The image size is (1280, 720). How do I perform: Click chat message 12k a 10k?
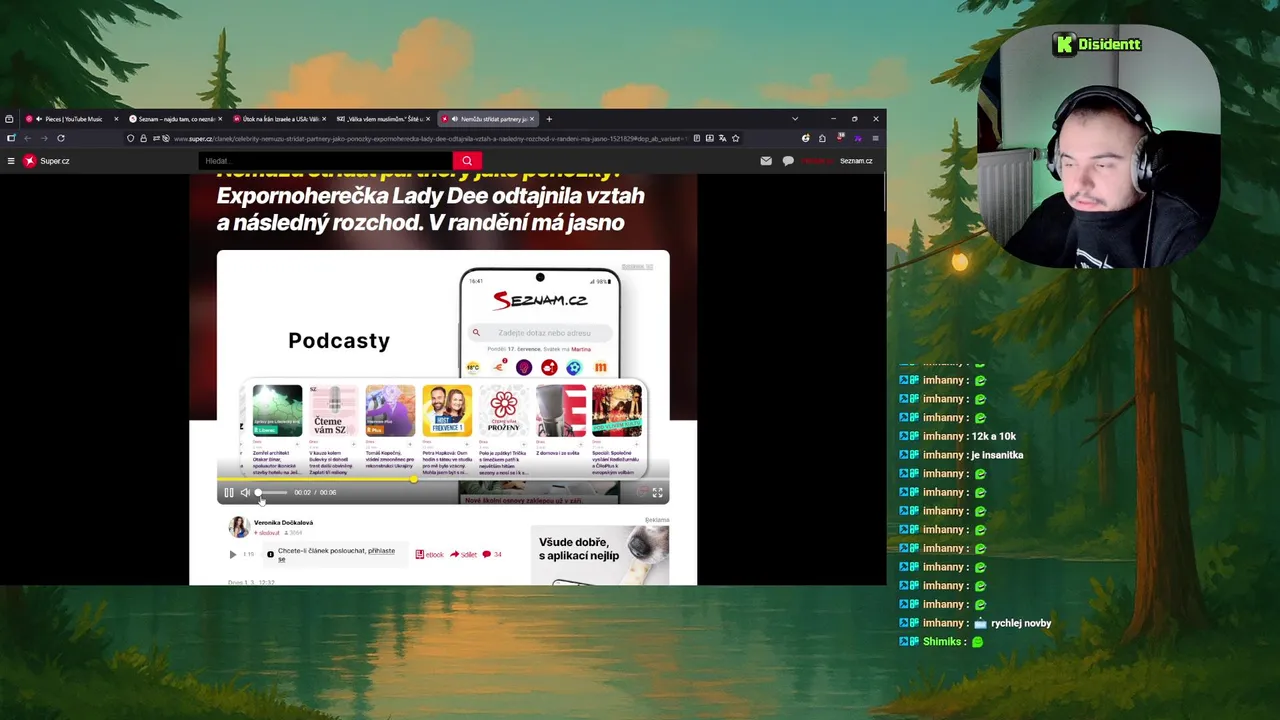[993, 436]
